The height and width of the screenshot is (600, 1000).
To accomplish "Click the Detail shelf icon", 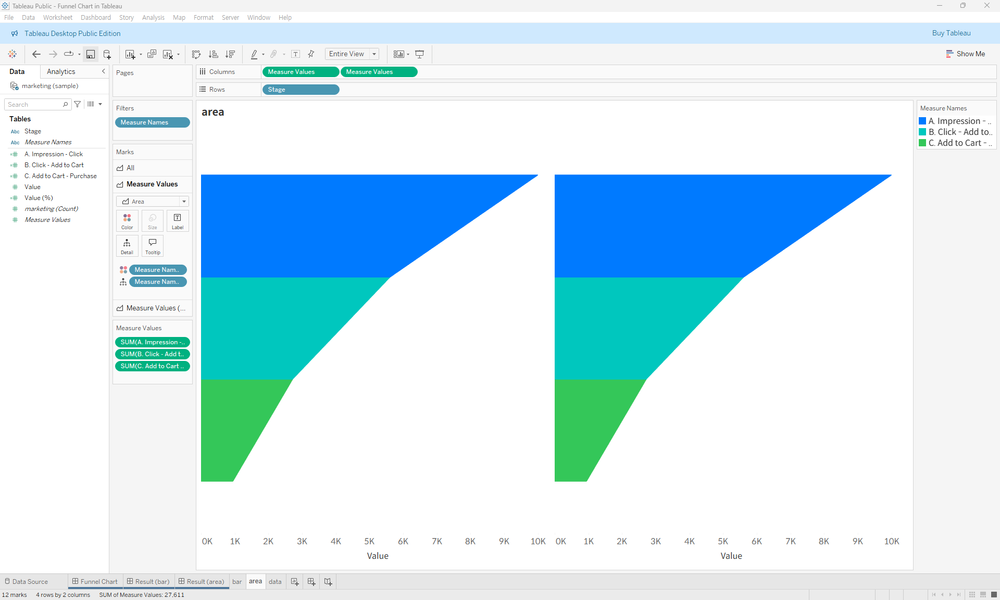I will [127, 248].
